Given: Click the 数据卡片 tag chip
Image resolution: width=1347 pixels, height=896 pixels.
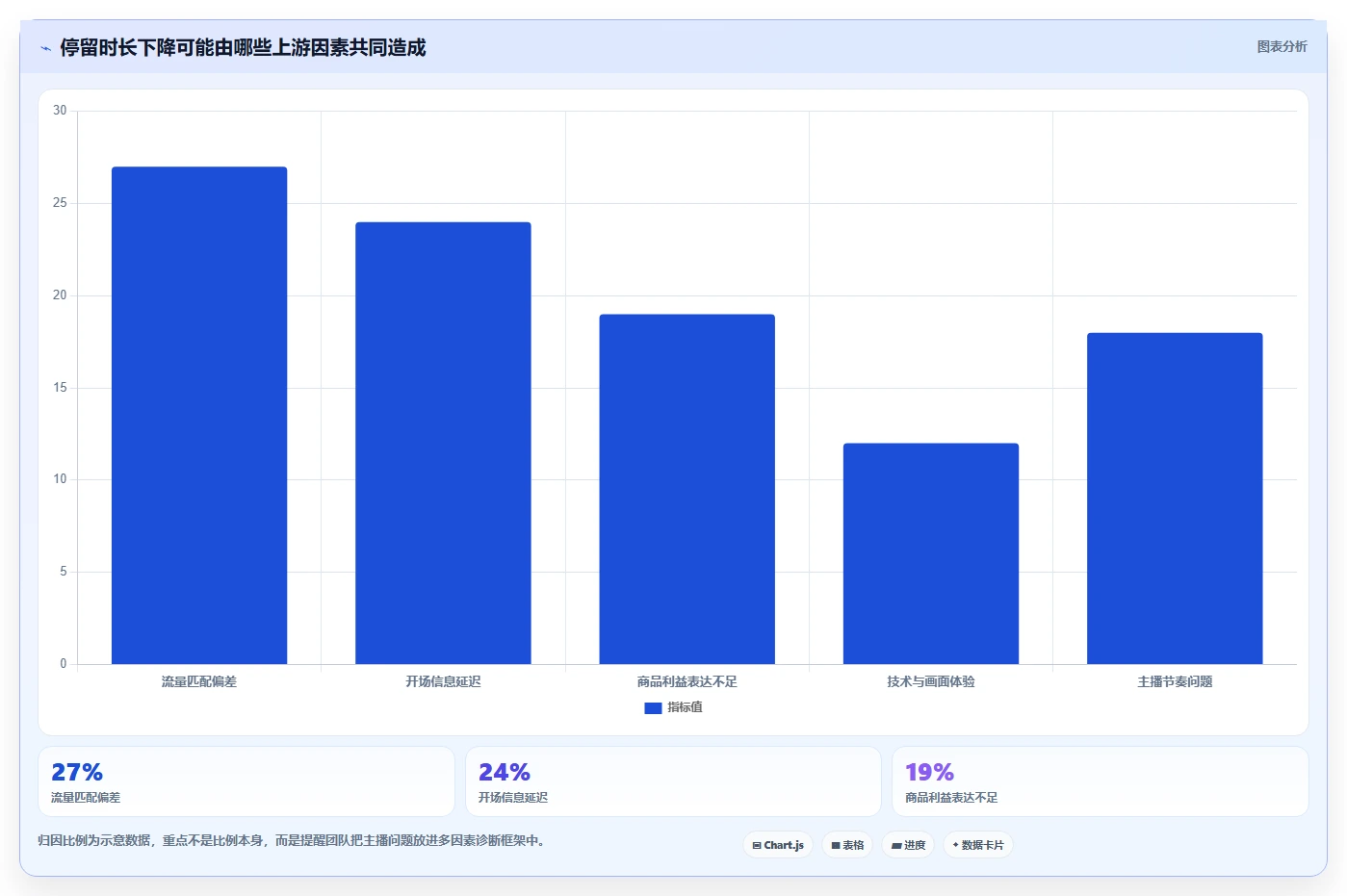Looking at the screenshot, I should (x=978, y=845).
